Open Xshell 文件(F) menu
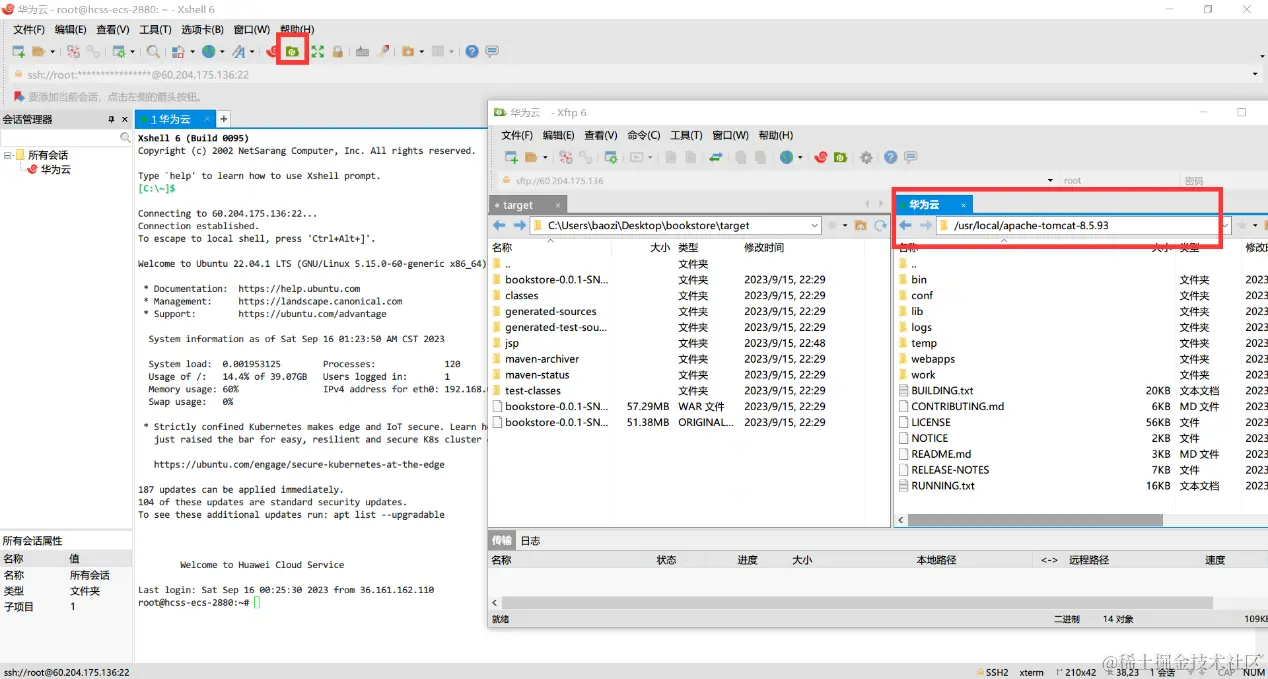The height and width of the screenshot is (679, 1268). click(x=28, y=30)
